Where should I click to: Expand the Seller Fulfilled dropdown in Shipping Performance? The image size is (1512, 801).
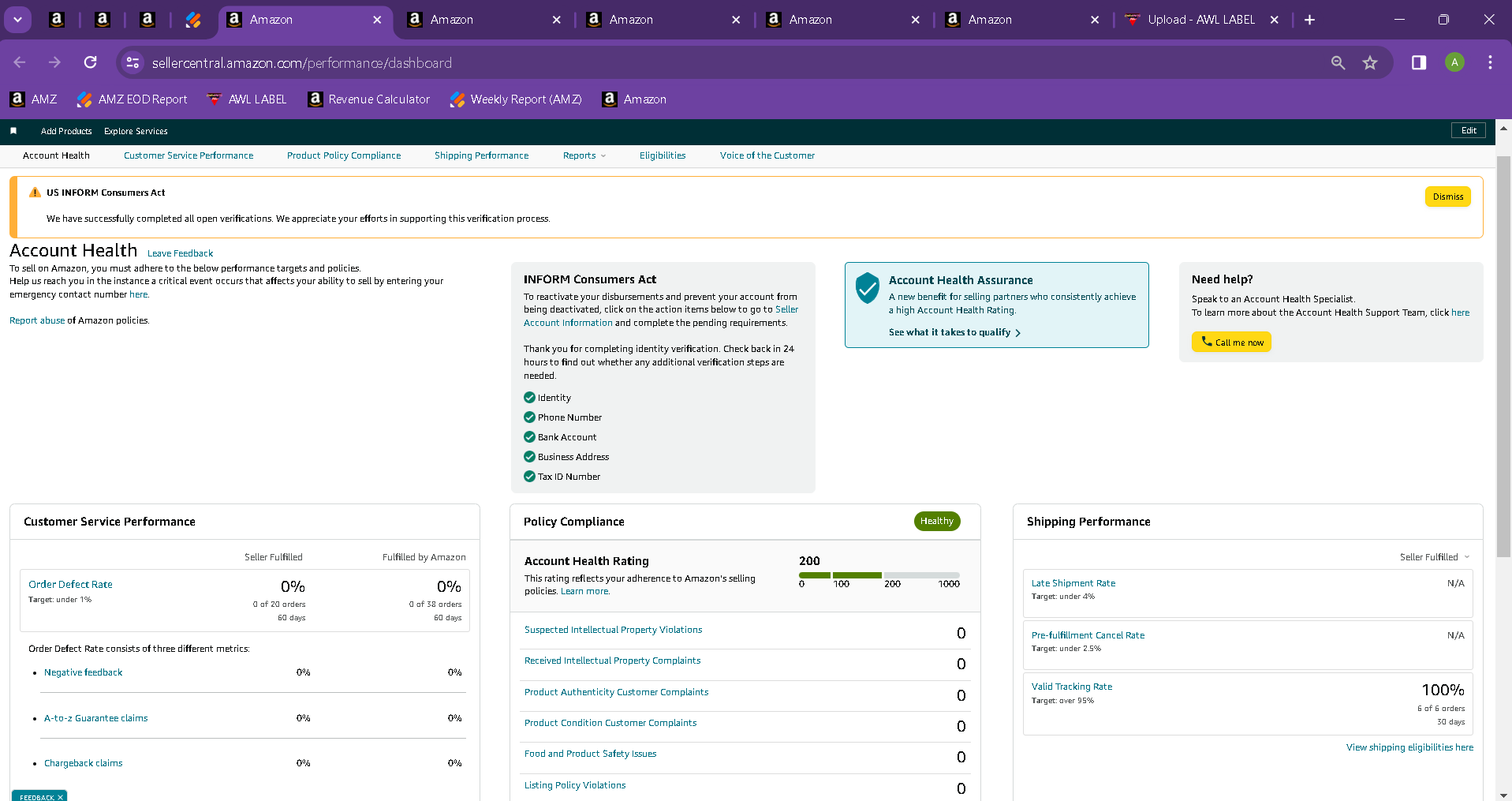click(1435, 557)
